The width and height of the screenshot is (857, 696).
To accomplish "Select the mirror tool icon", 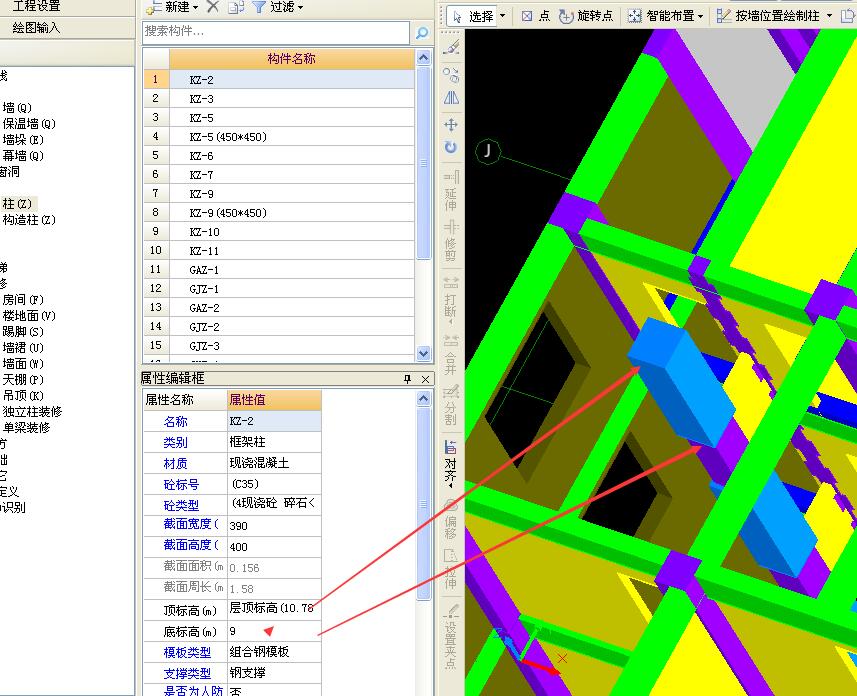I will (451, 97).
